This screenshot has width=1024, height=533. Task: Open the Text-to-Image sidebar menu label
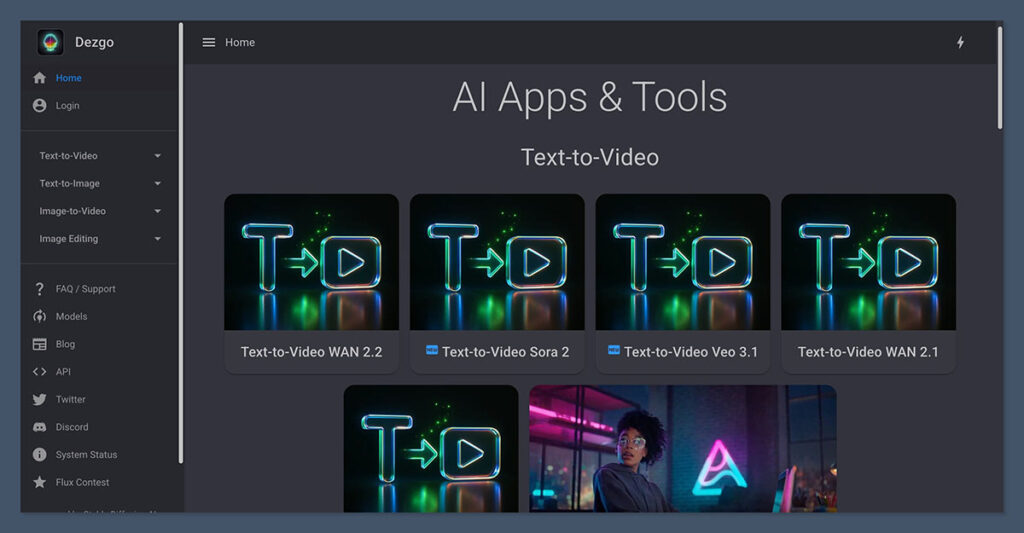tap(70, 184)
